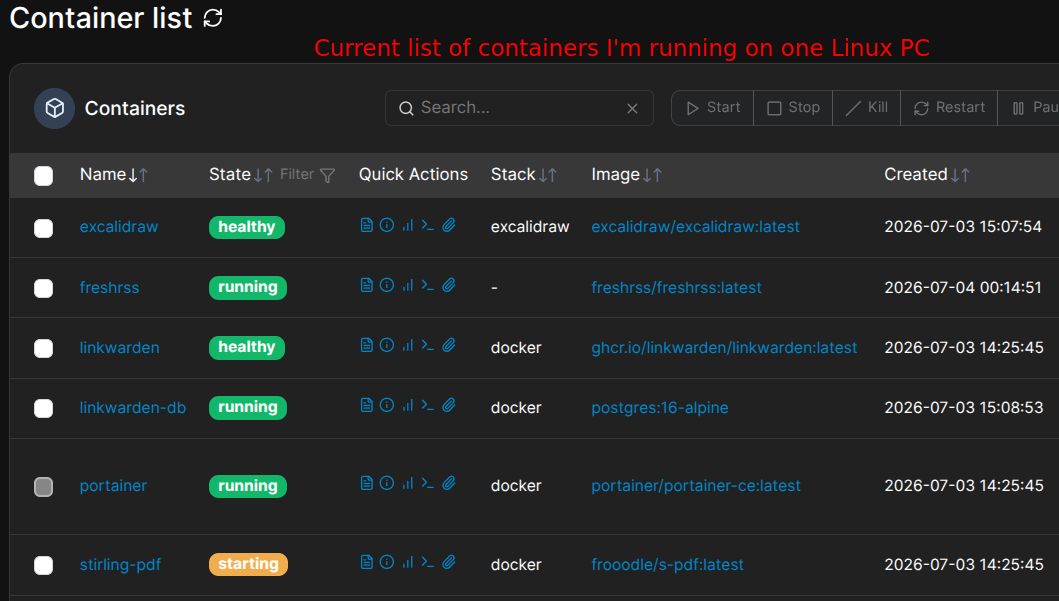
Task: Open freshrss exec console icon
Action: (x=428, y=285)
